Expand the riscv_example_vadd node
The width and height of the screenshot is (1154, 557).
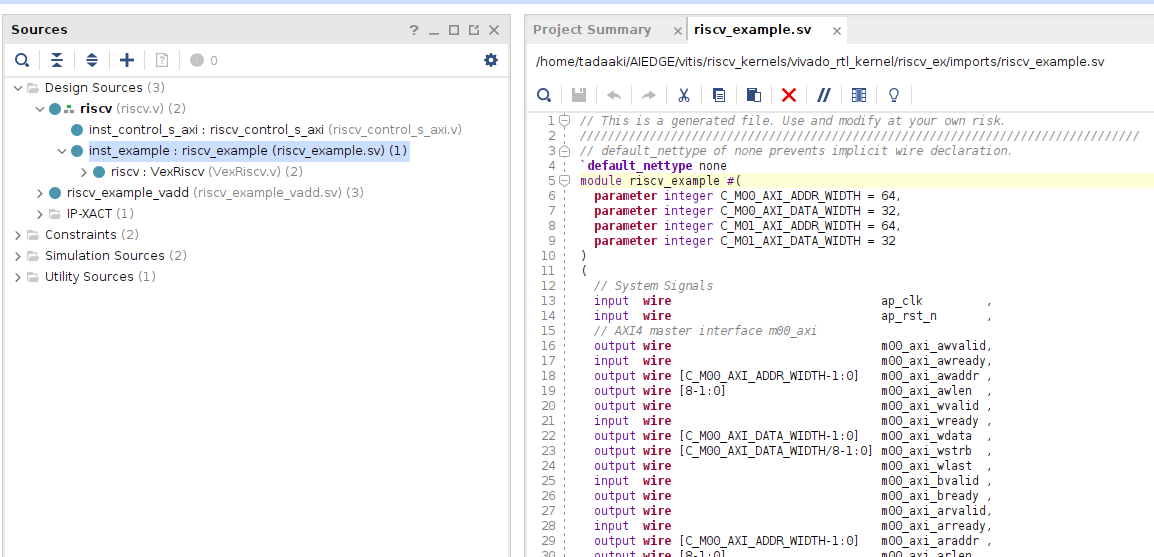pos(40,193)
